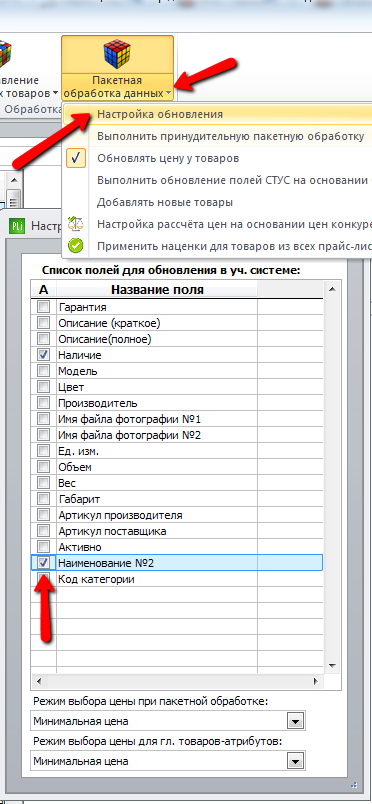The width and height of the screenshot is (372, 804).
Task: Enable the Описание(полное) checkbox
Action: [x=44, y=339]
